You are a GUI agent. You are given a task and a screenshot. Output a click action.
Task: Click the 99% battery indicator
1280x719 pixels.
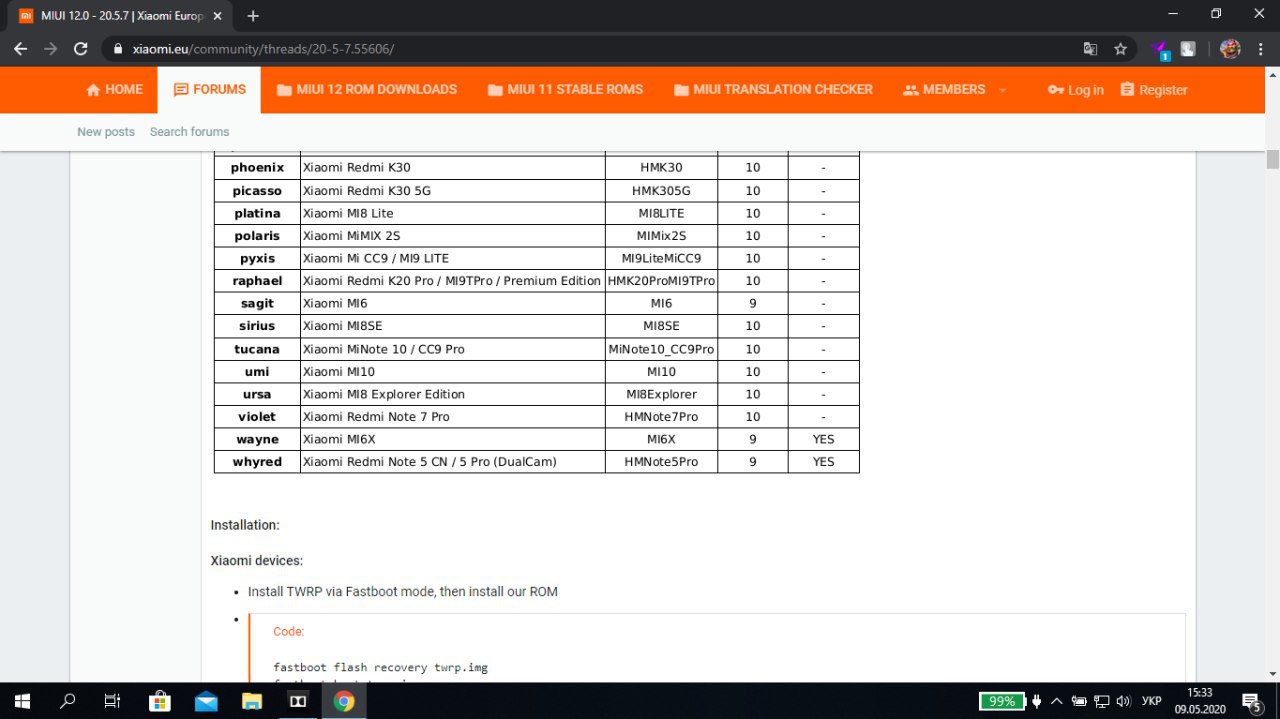pos(1002,701)
